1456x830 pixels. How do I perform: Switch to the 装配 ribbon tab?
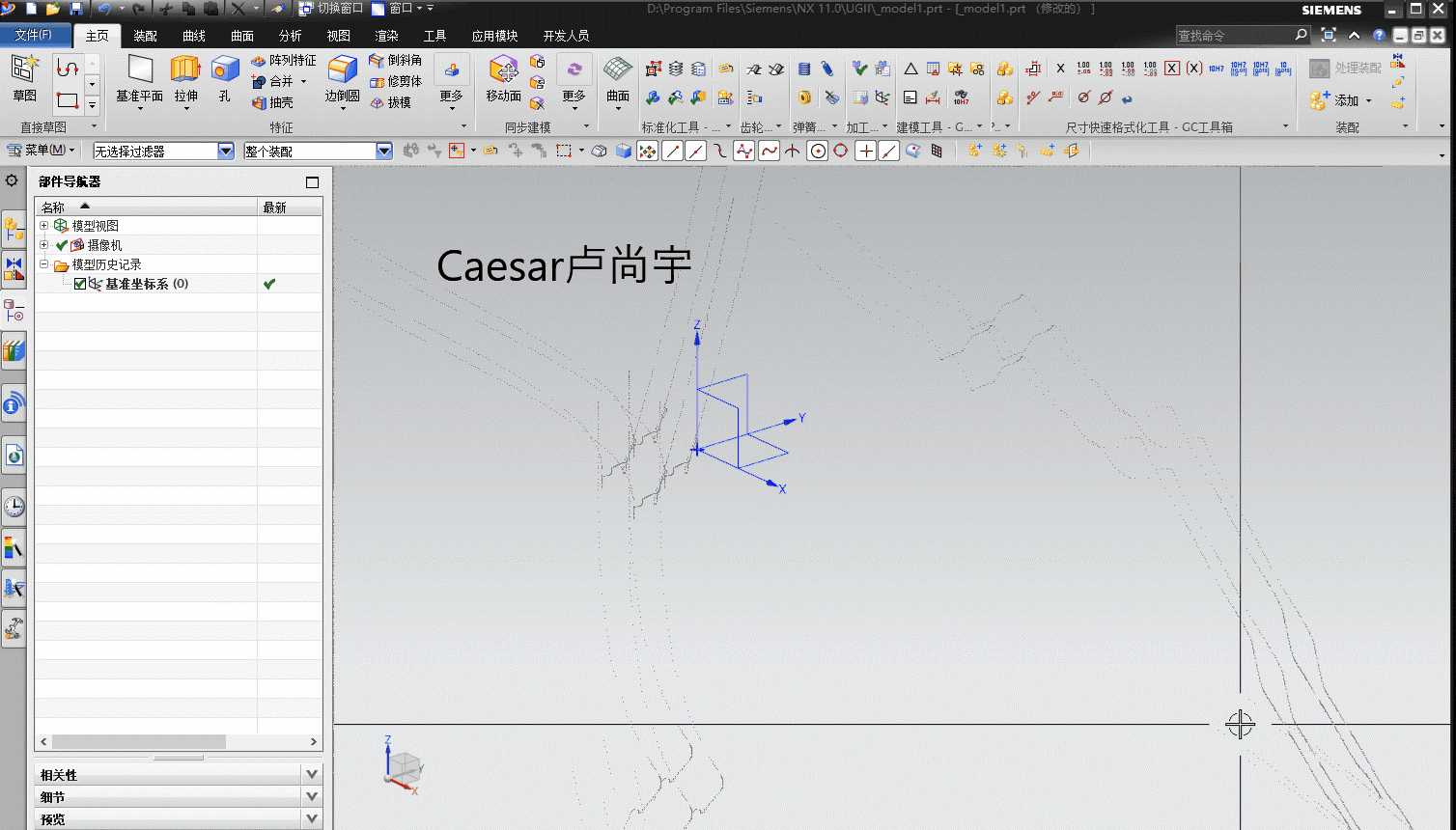[x=146, y=36]
